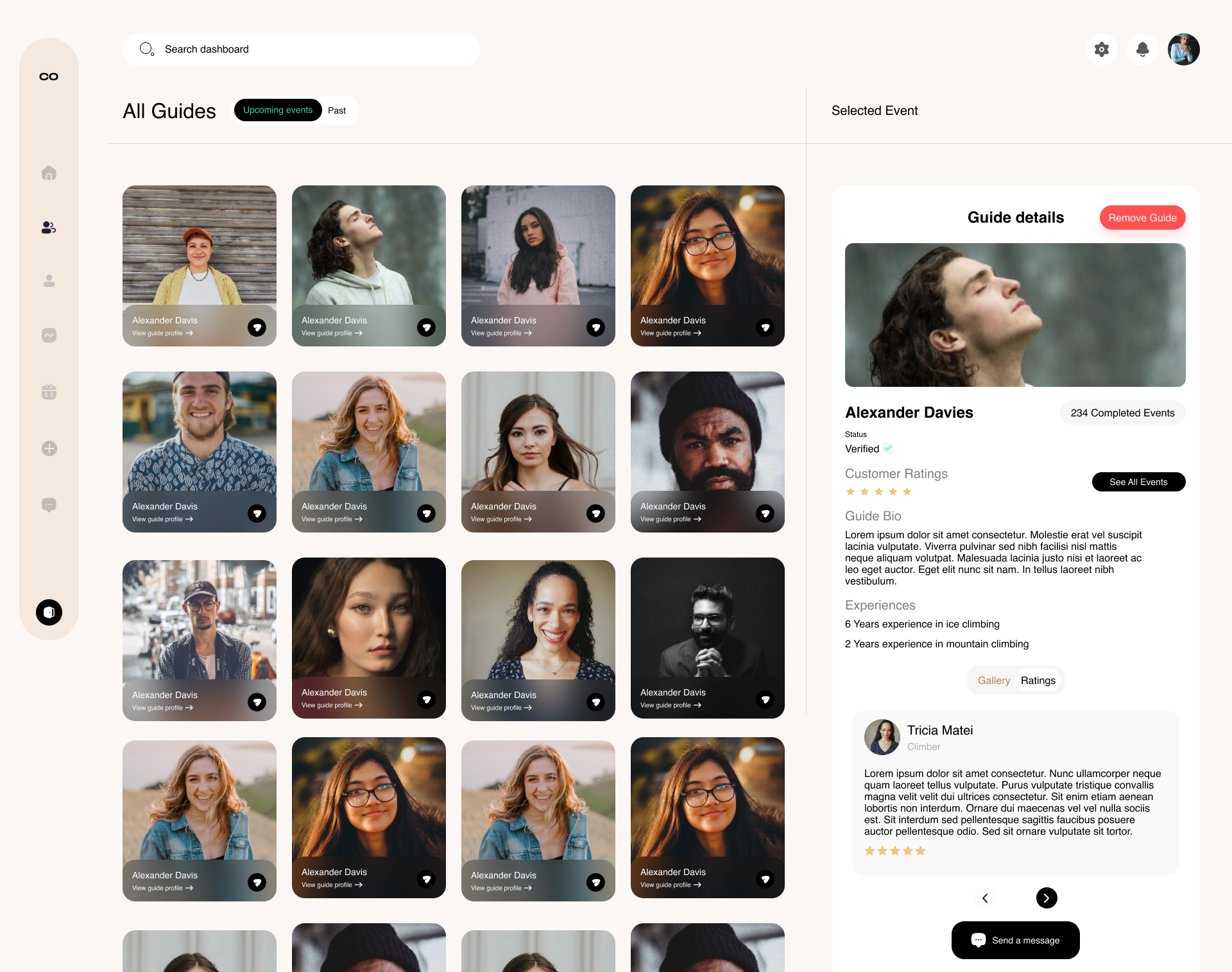Open the single user profile sidebar icon
The height and width of the screenshot is (972, 1232).
pyautogui.click(x=49, y=281)
